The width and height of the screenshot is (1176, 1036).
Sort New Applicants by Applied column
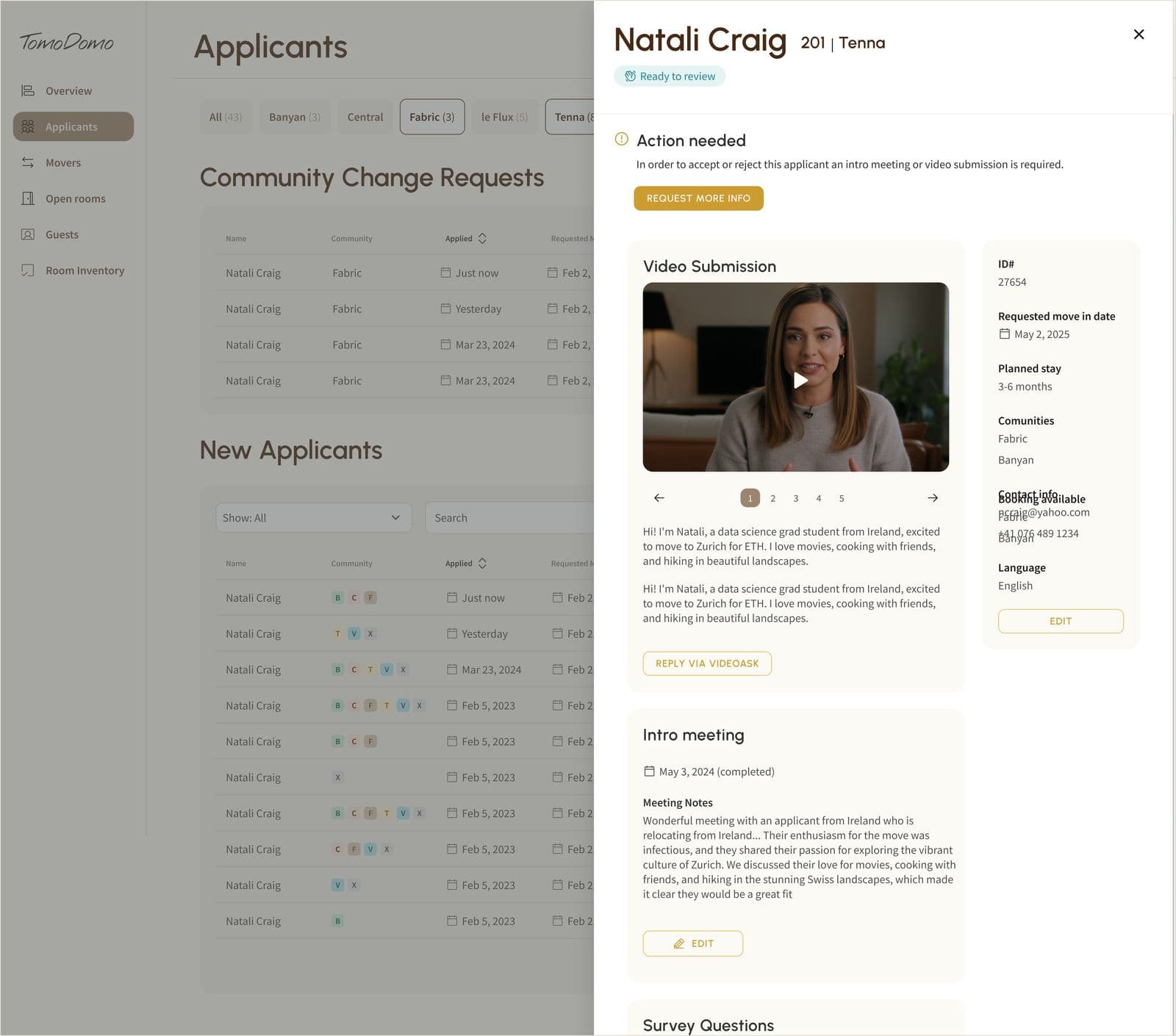466,564
